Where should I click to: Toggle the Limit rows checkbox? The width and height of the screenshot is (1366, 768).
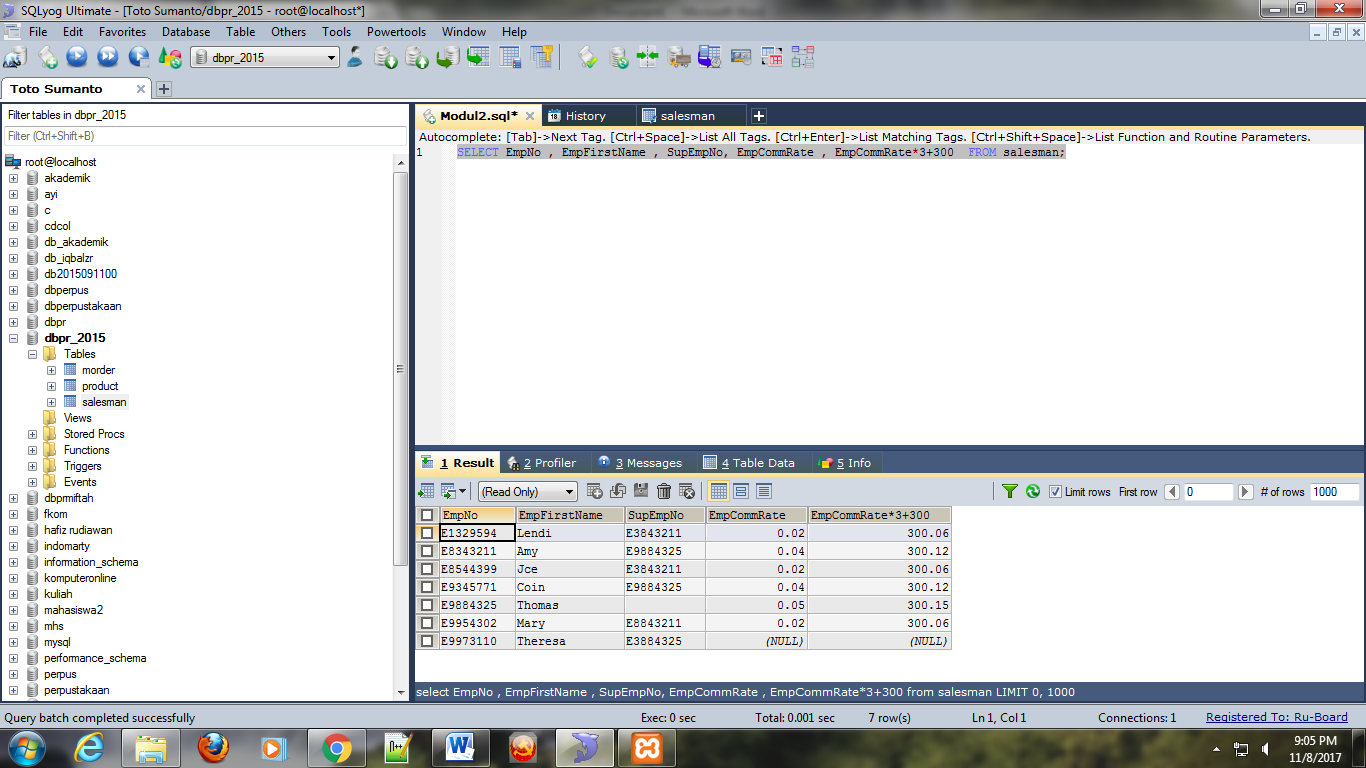pyautogui.click(x=1055, y=492)
